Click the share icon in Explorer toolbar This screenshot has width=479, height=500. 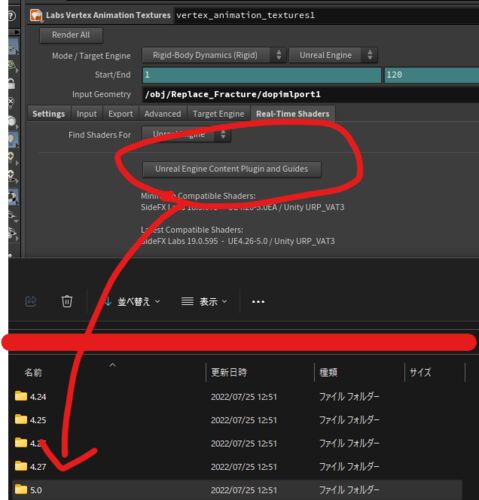click(x=31, y=301)
